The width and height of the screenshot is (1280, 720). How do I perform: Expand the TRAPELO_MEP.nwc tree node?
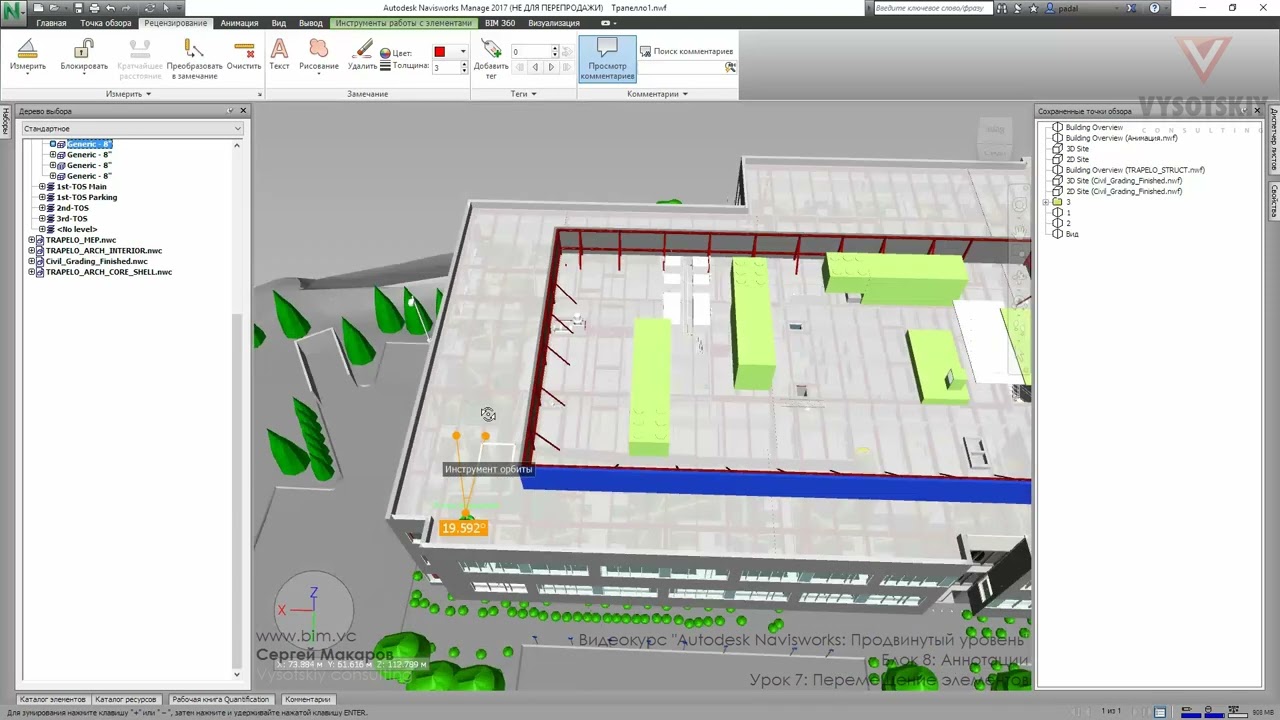pos(32,240)
